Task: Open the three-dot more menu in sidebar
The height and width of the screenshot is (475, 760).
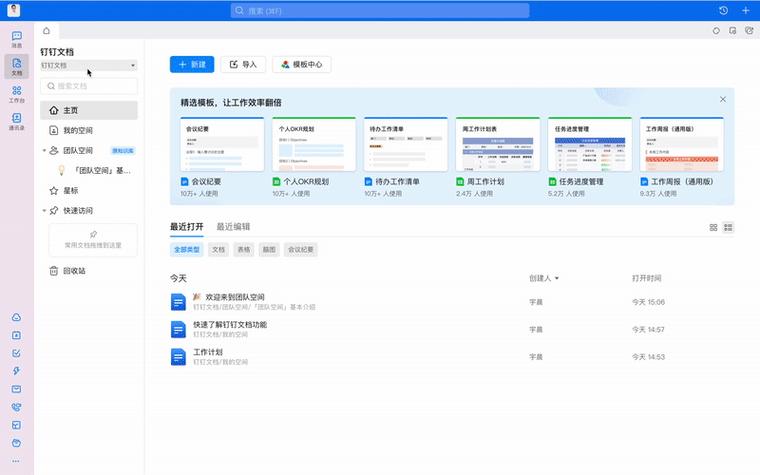Action: (x=16, y=461)
